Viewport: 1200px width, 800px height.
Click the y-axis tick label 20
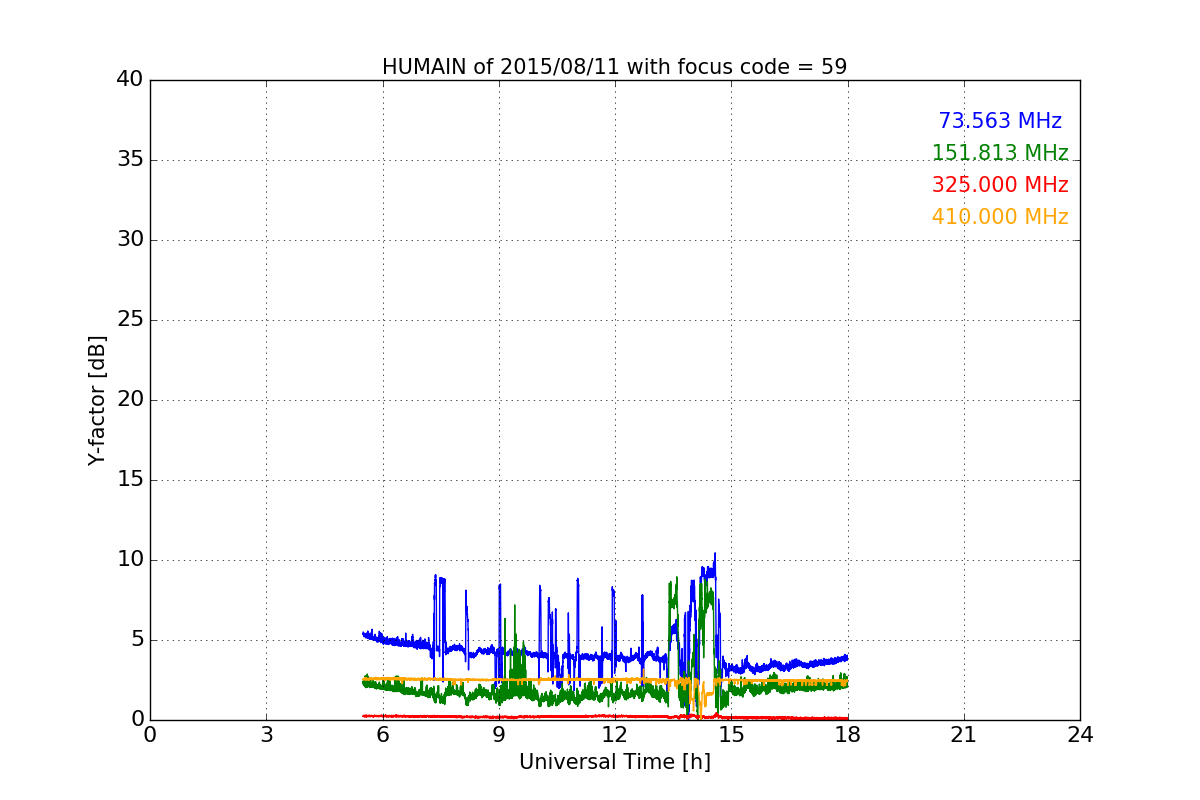(130, 400)
